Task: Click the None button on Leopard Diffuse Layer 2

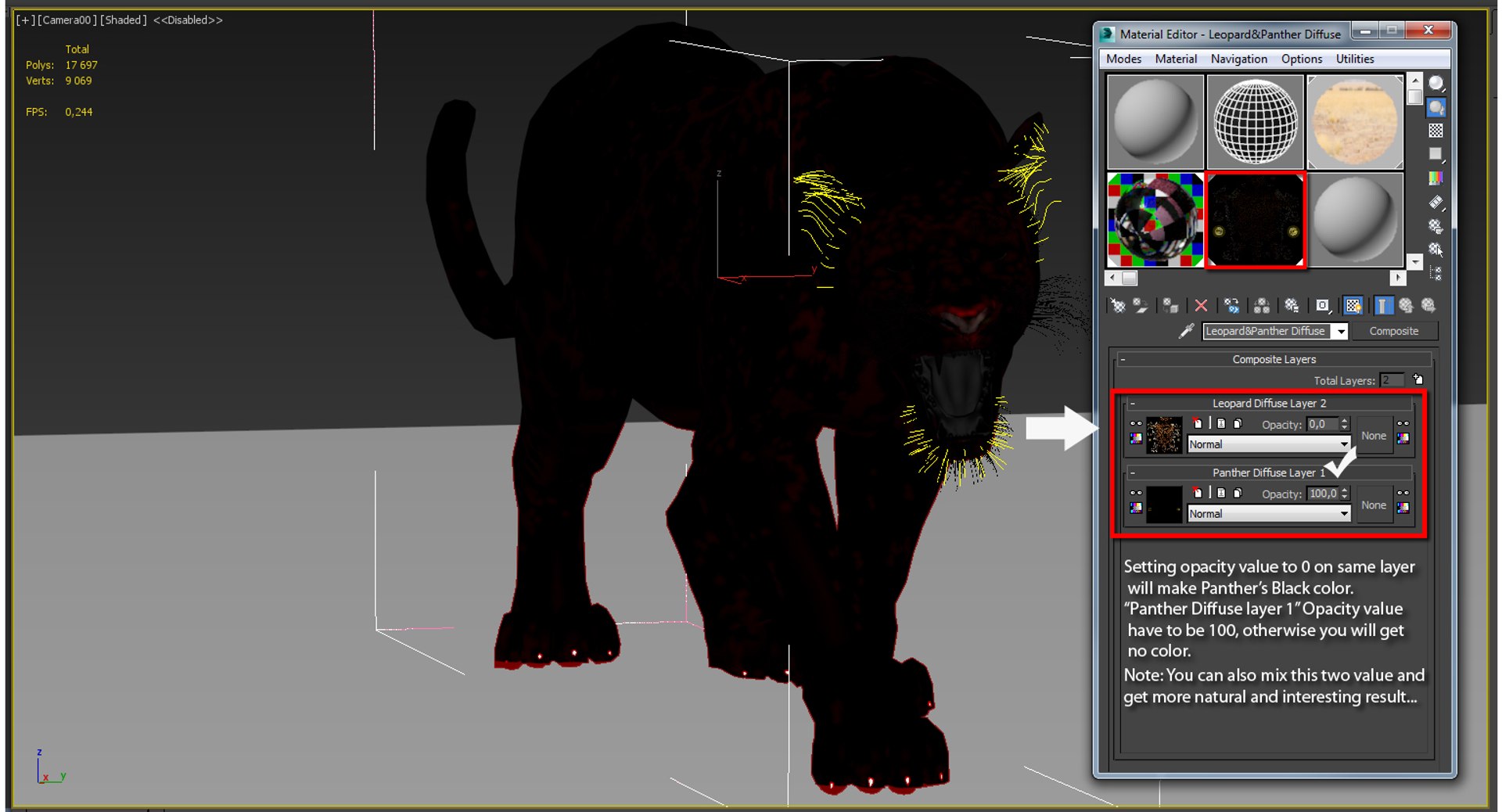Action: 1374,436
